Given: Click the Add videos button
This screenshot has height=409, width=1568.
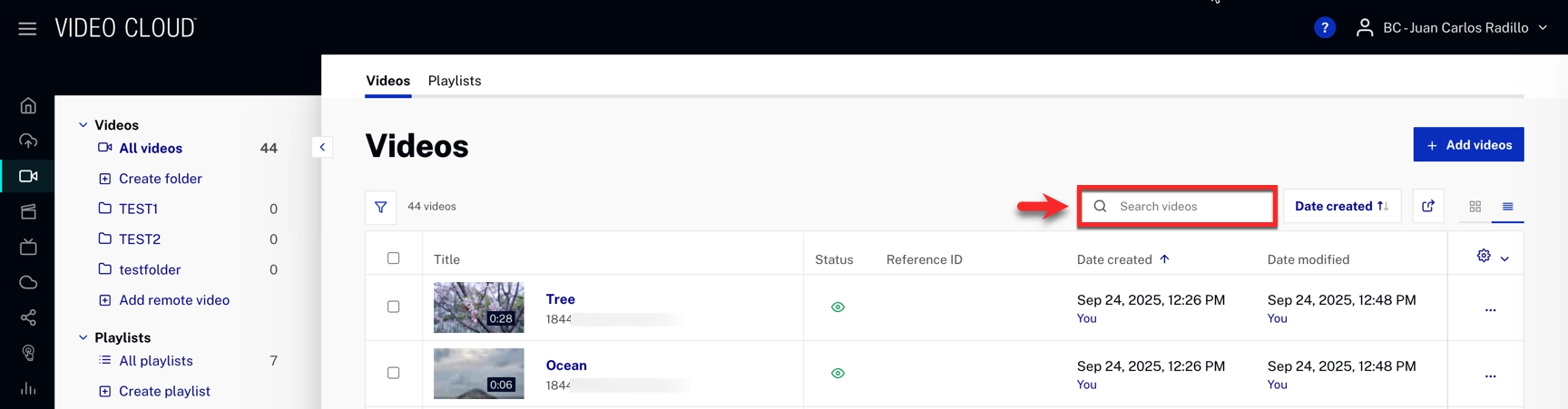Looking at the screenshot, I should (1467, 145).
